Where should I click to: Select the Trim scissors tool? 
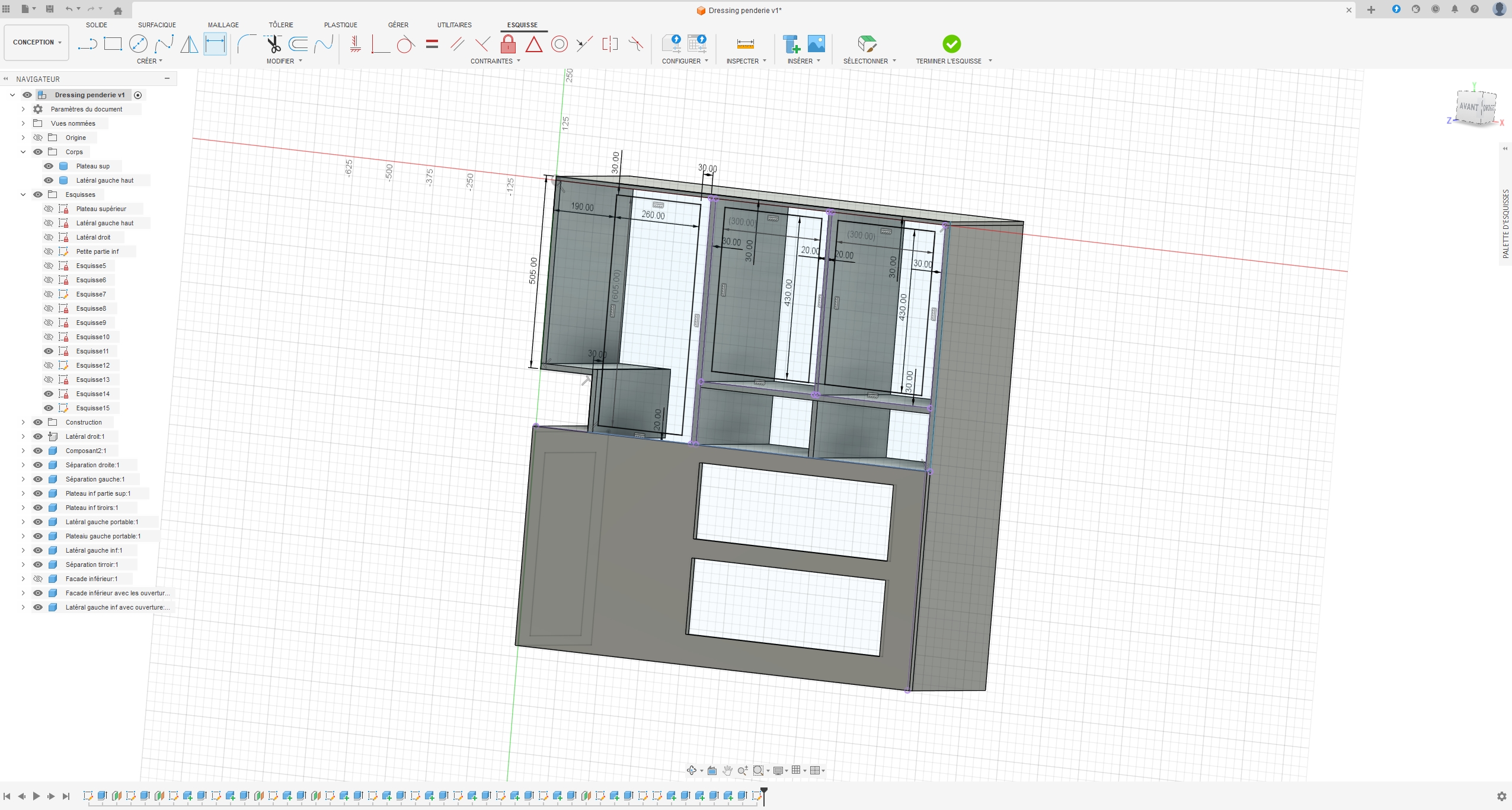tap(273, 44)
